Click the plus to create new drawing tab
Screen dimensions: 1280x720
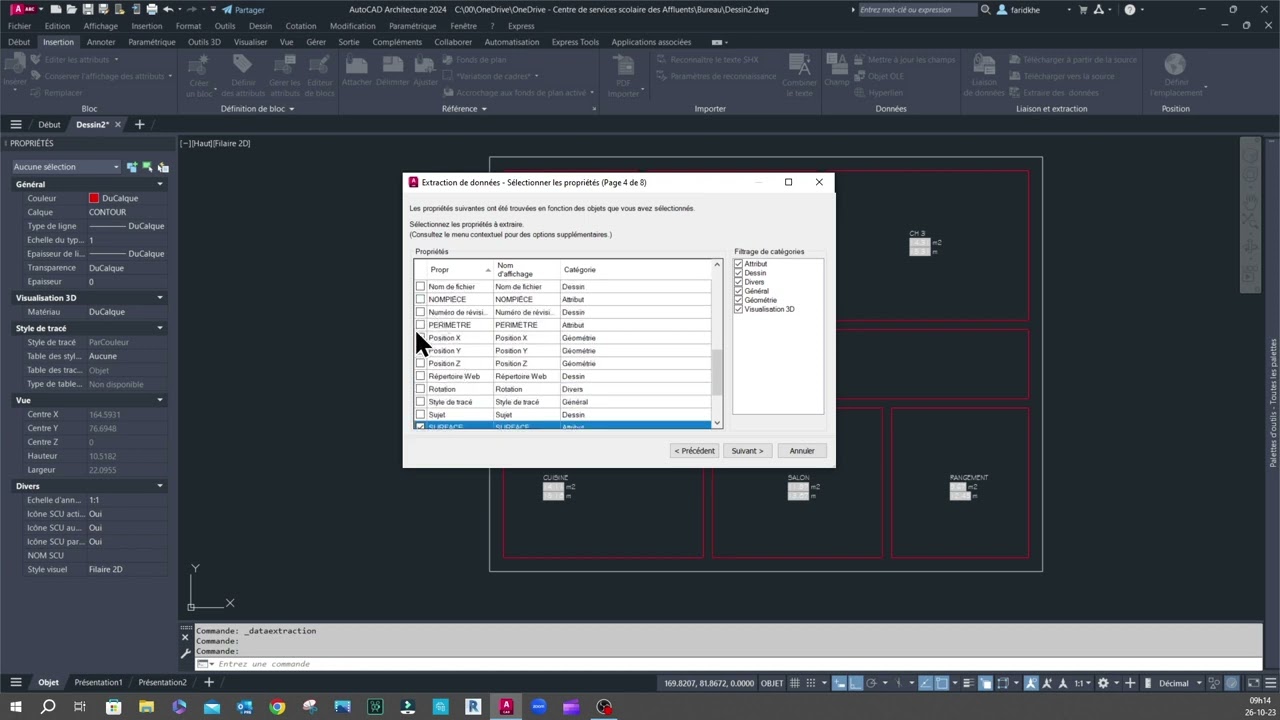pyautogui.click(x=139, y=124)
